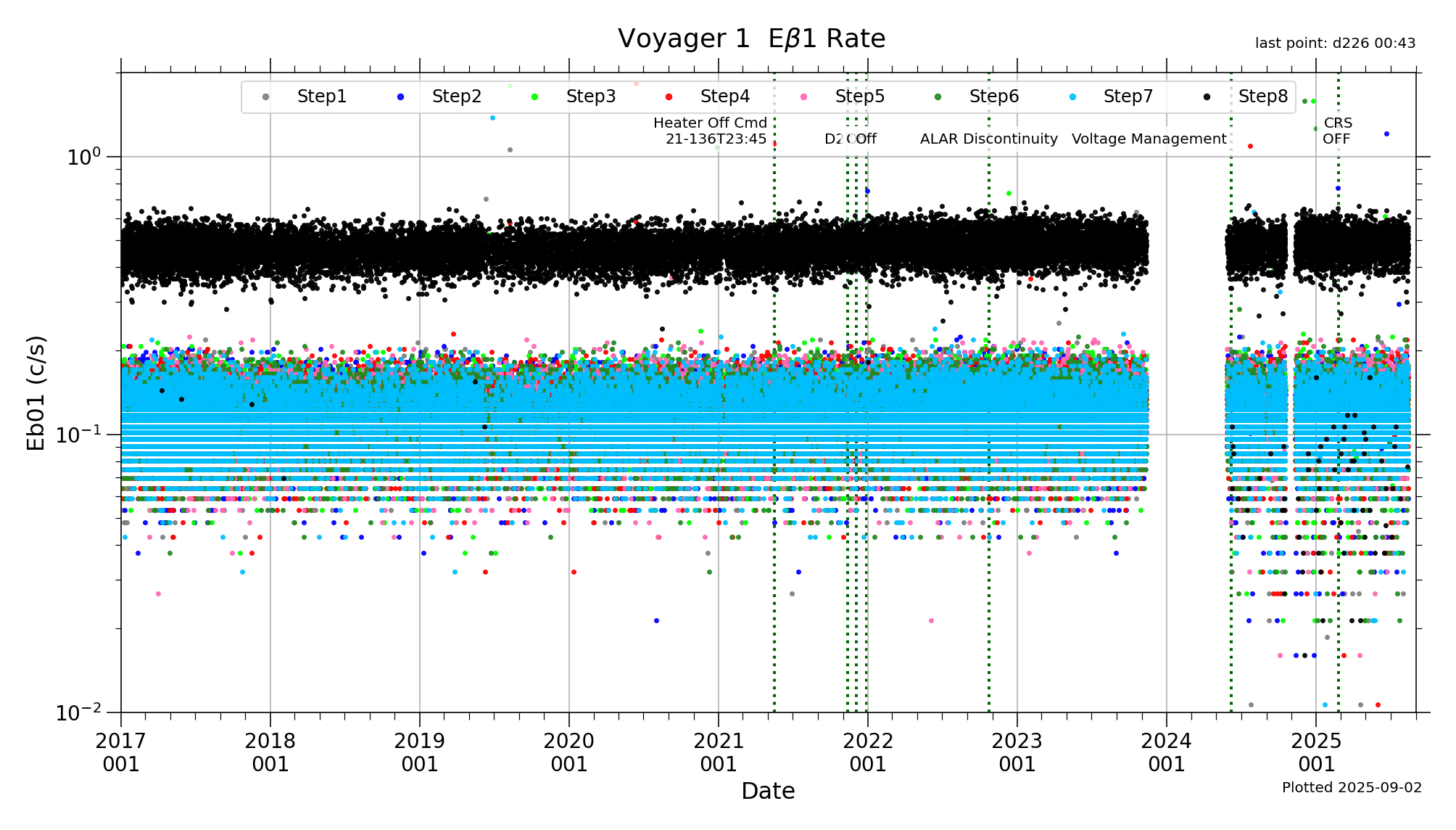Click the last point timestamp text
The height and width of the screenshot is (830, 1456).
click(x=1335, y=44)
